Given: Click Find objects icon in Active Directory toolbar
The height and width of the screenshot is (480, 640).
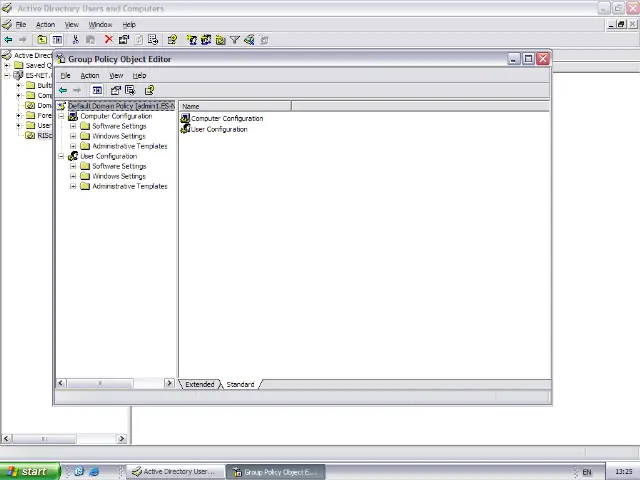Looking at the screenshot, I should [x=249, y=40].
